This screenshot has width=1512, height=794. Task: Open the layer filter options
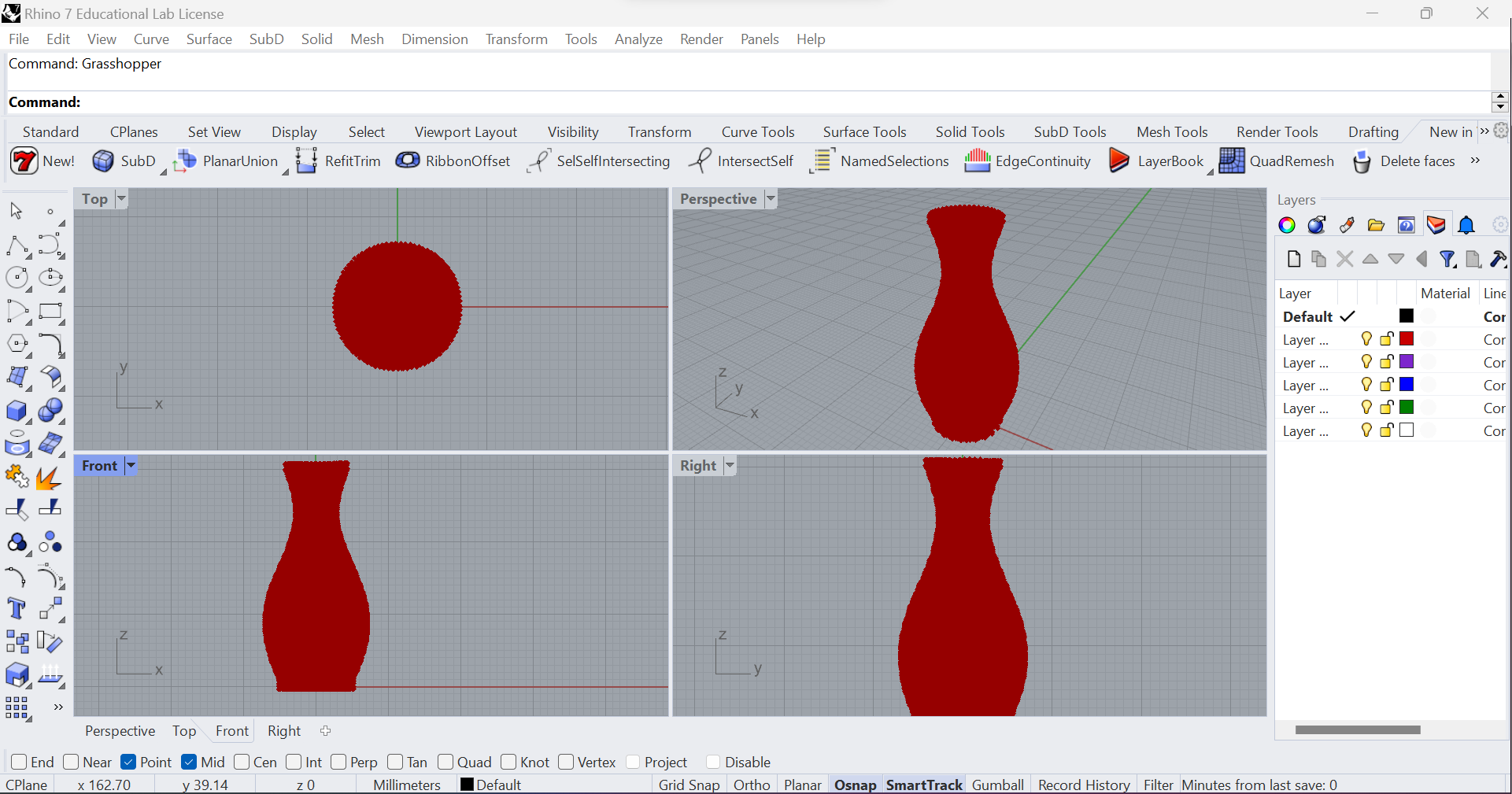pos(1448,259)
